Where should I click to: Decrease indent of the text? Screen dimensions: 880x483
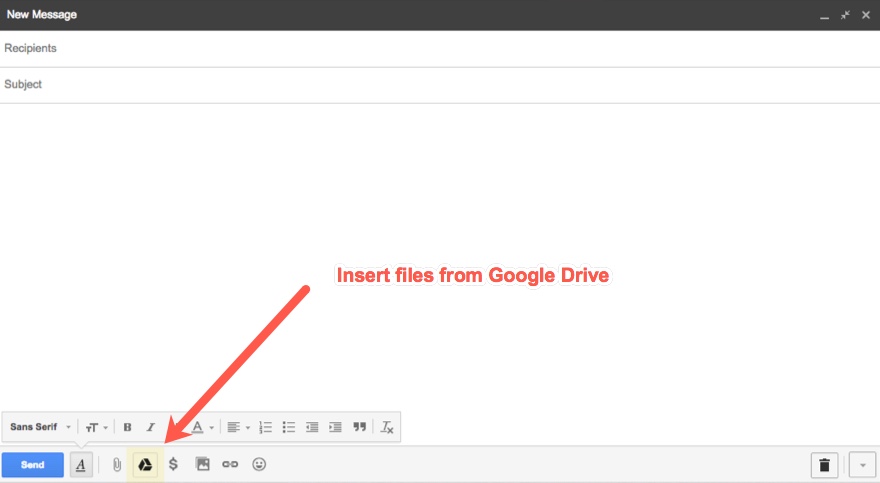point(312,427)
